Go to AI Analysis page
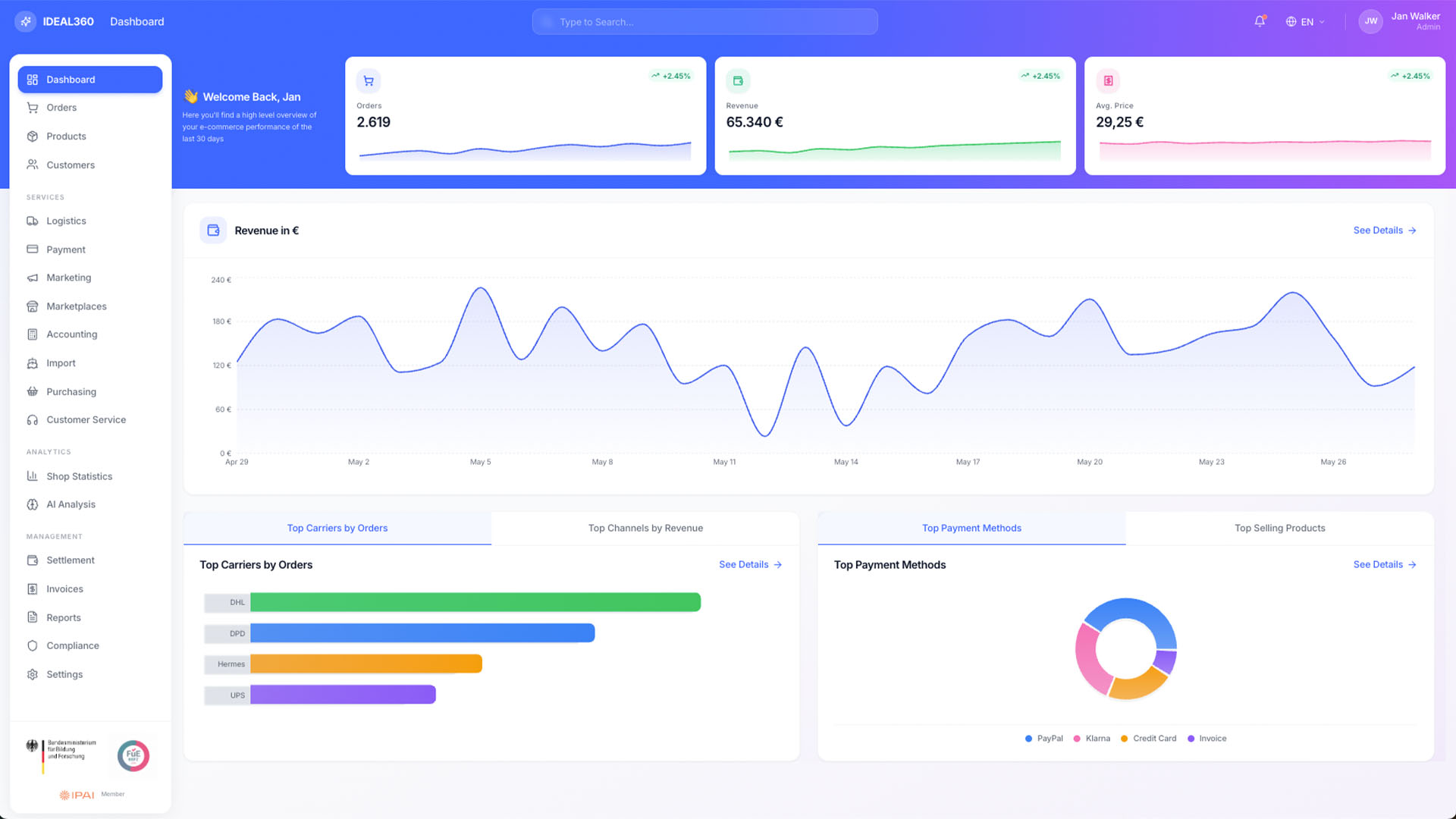The height and width of the screenshot is (819, 1456). tap(71, 504)
